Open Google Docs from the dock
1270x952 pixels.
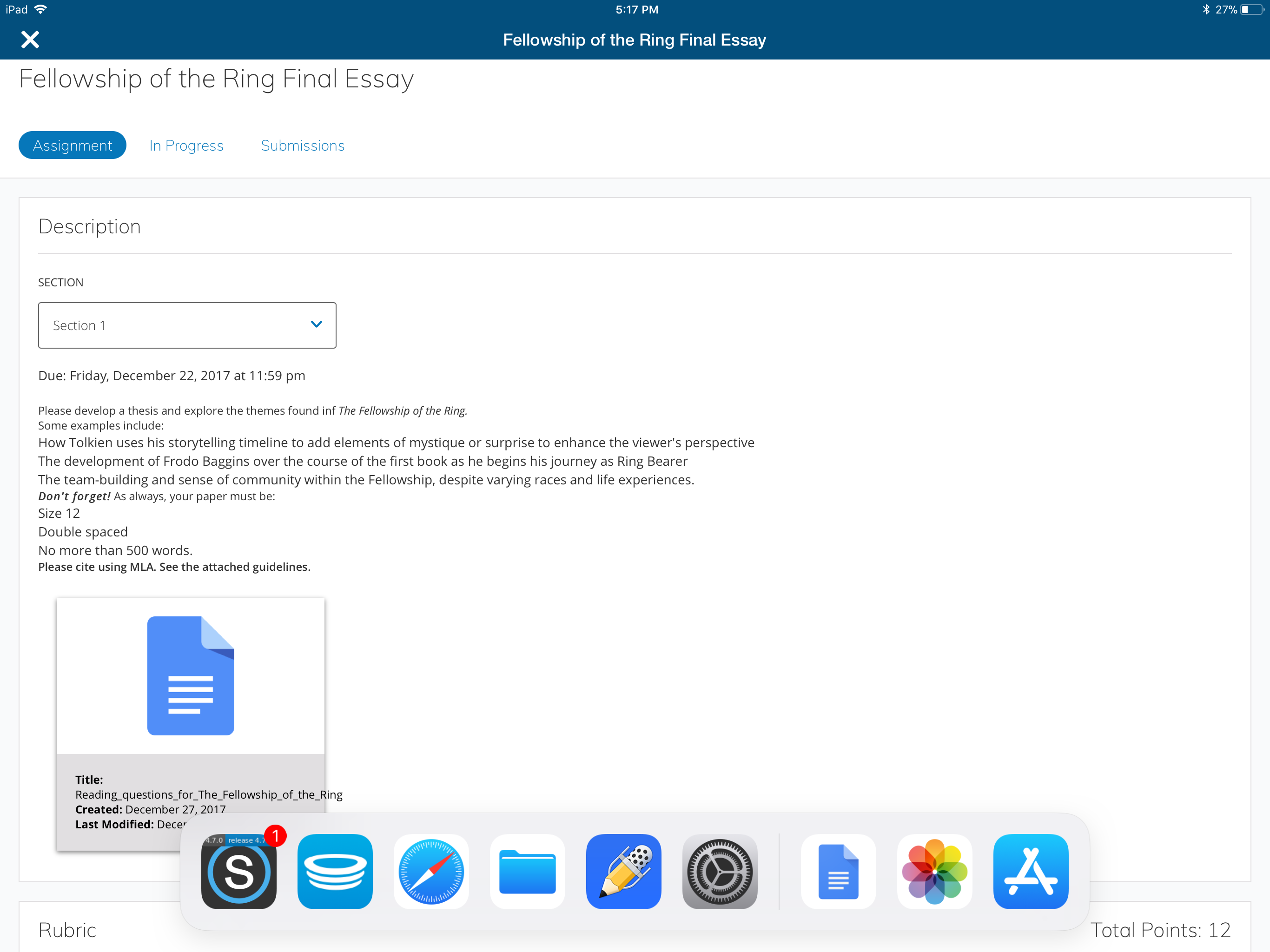838,871
